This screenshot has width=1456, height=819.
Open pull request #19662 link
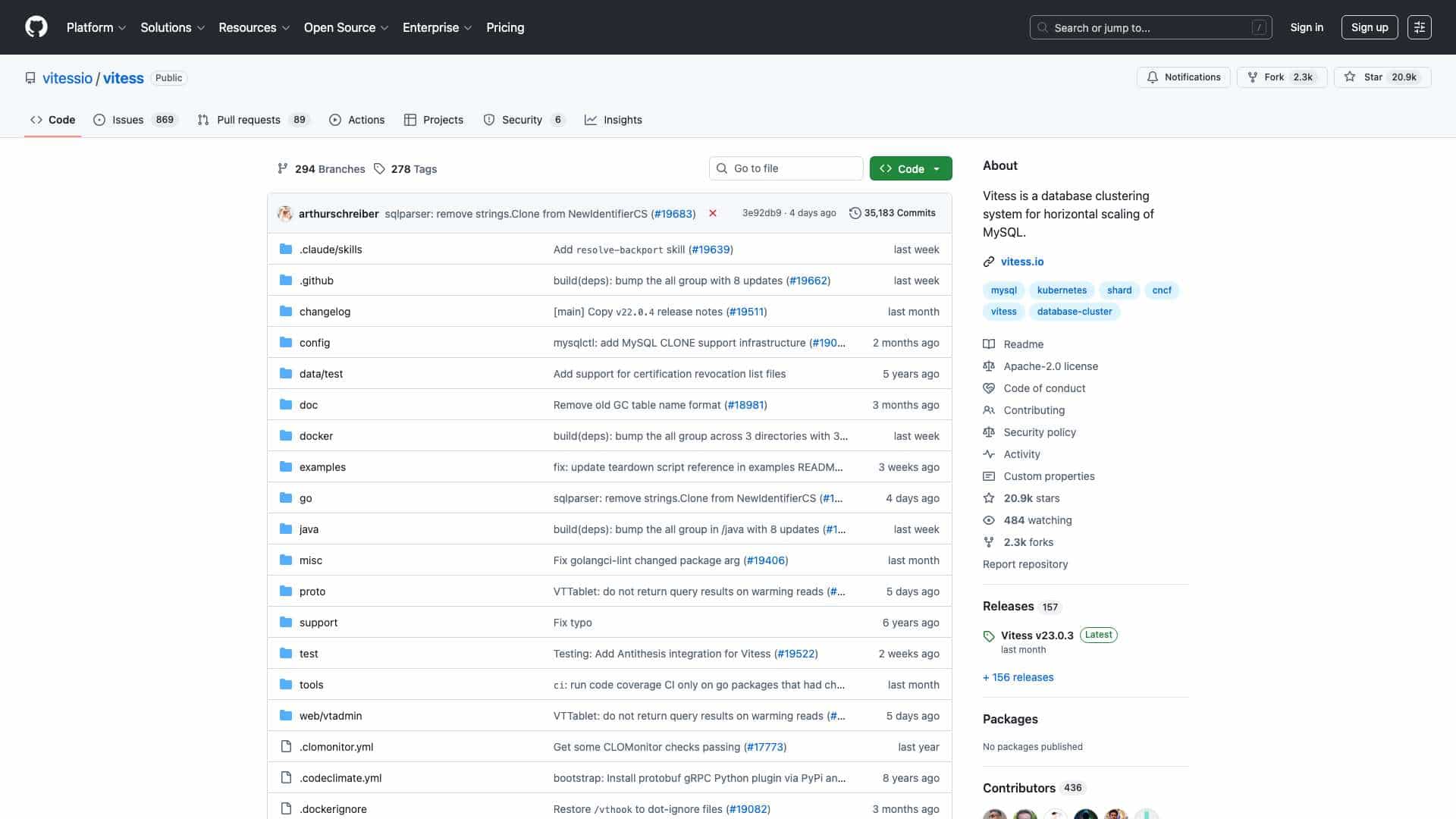[x=808, y=281]
